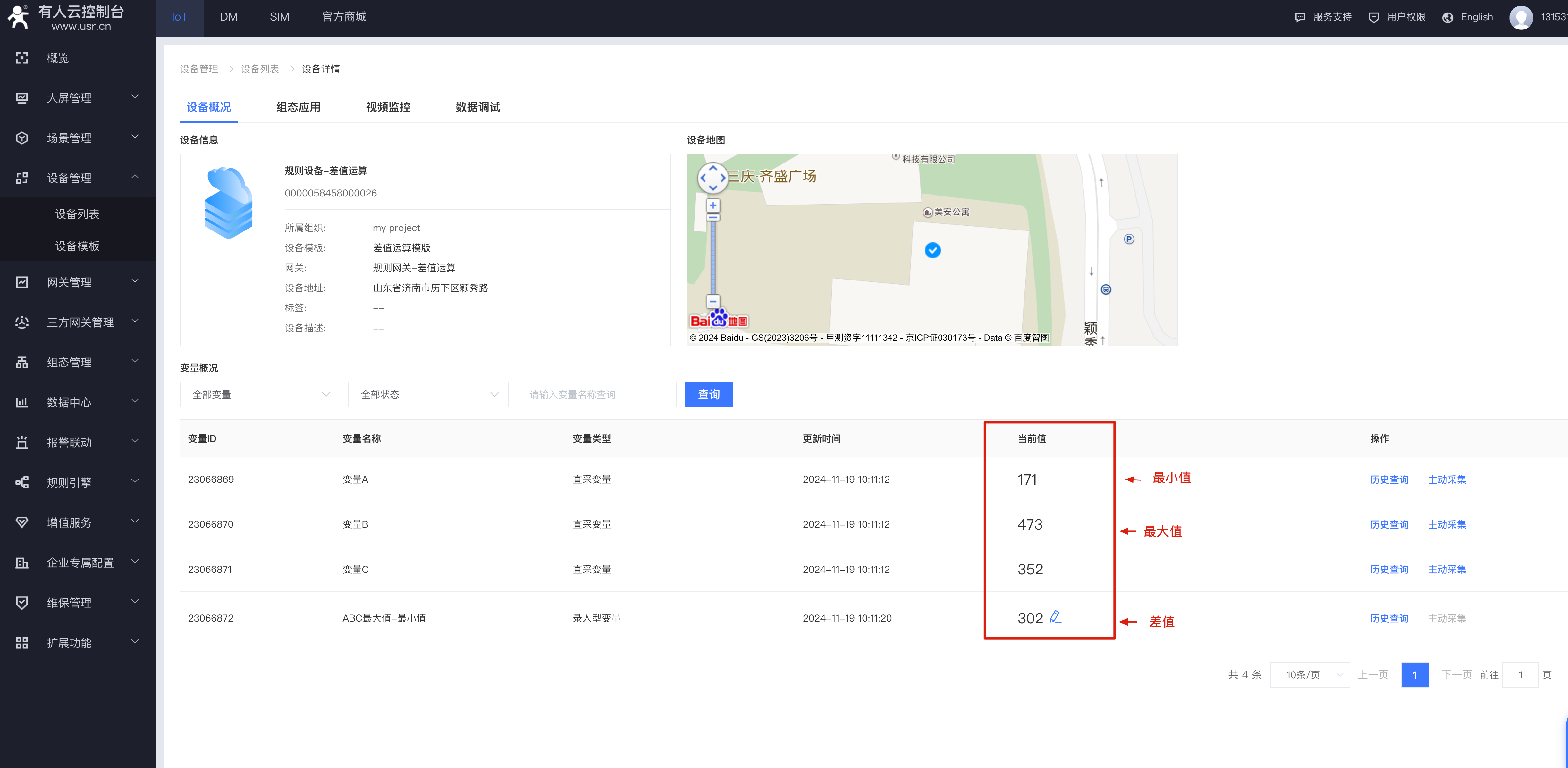The image size is (1568, 768).
Task: Click 历史查询 for 变量B
Action: [1389, 525]
